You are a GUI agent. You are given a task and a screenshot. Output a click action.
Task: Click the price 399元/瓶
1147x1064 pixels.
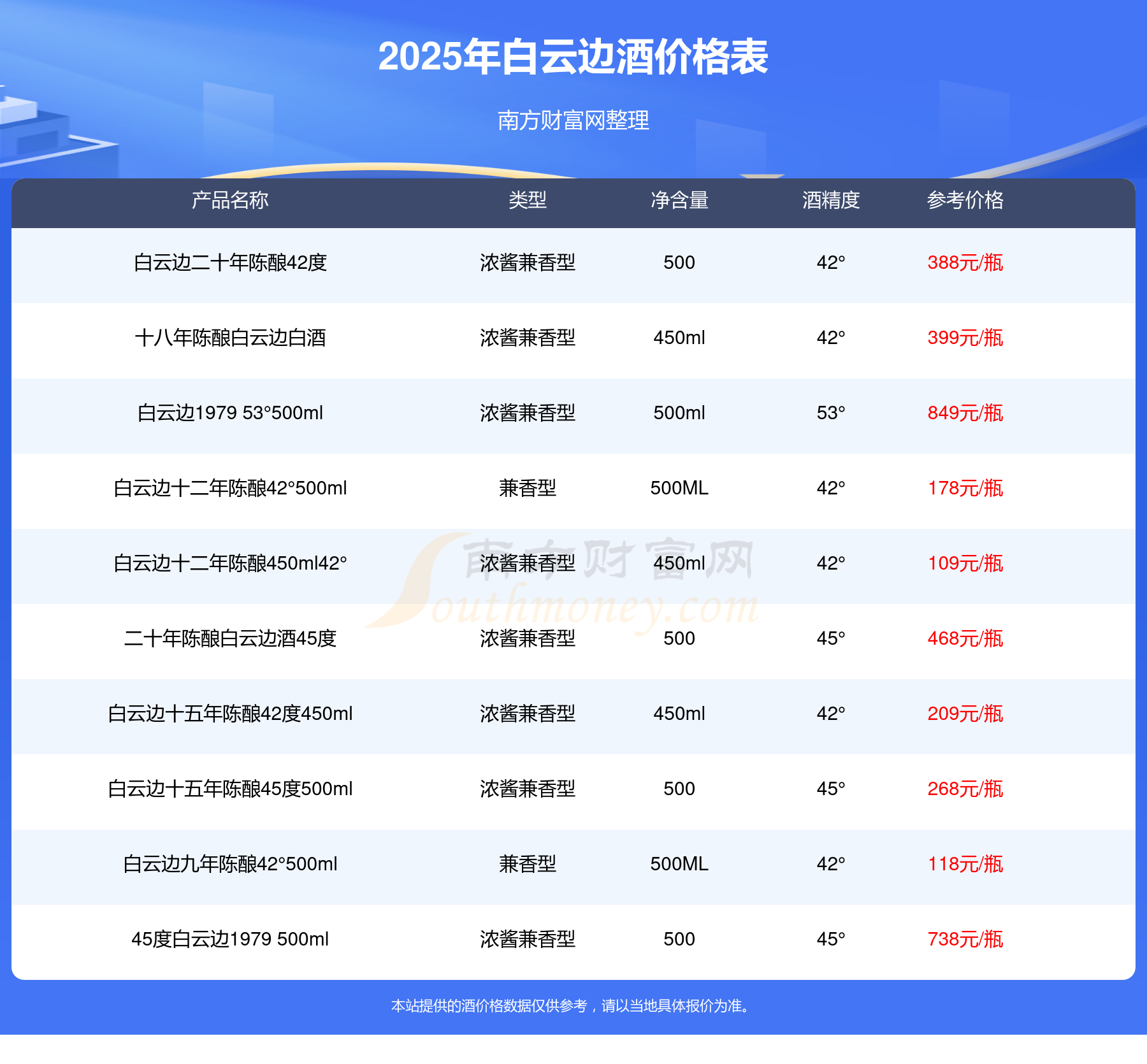coord(965,338)
